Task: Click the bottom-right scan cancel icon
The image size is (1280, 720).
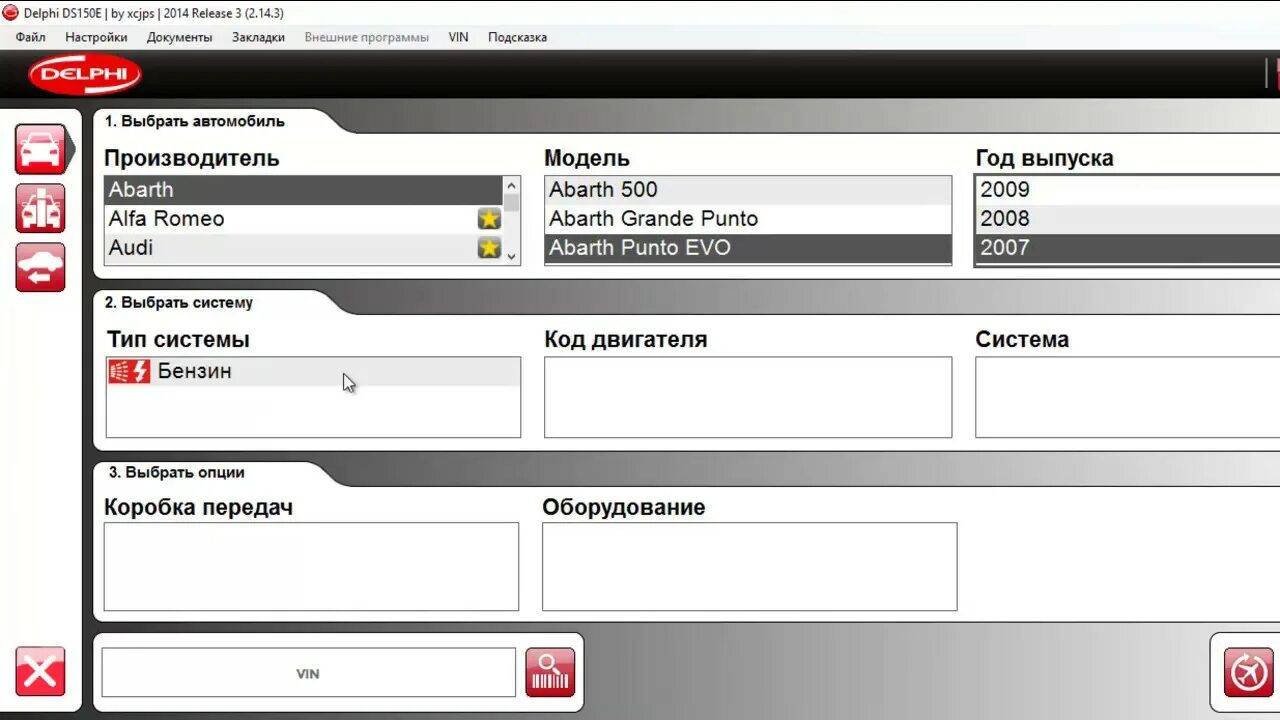Action: coord(1249,672)
